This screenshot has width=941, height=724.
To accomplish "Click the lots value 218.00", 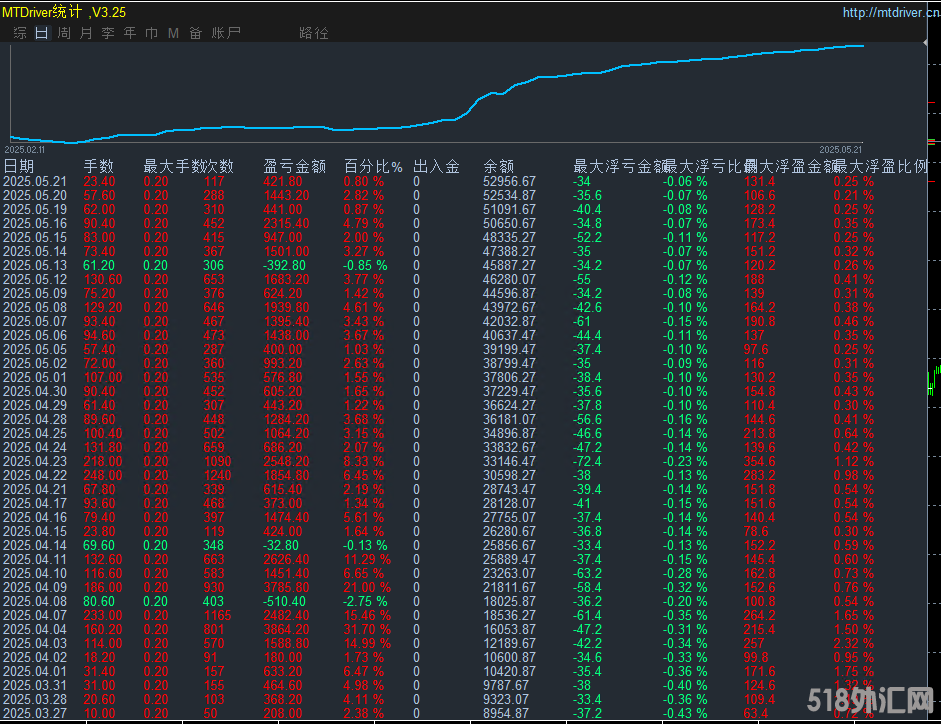I will [103, 462].
